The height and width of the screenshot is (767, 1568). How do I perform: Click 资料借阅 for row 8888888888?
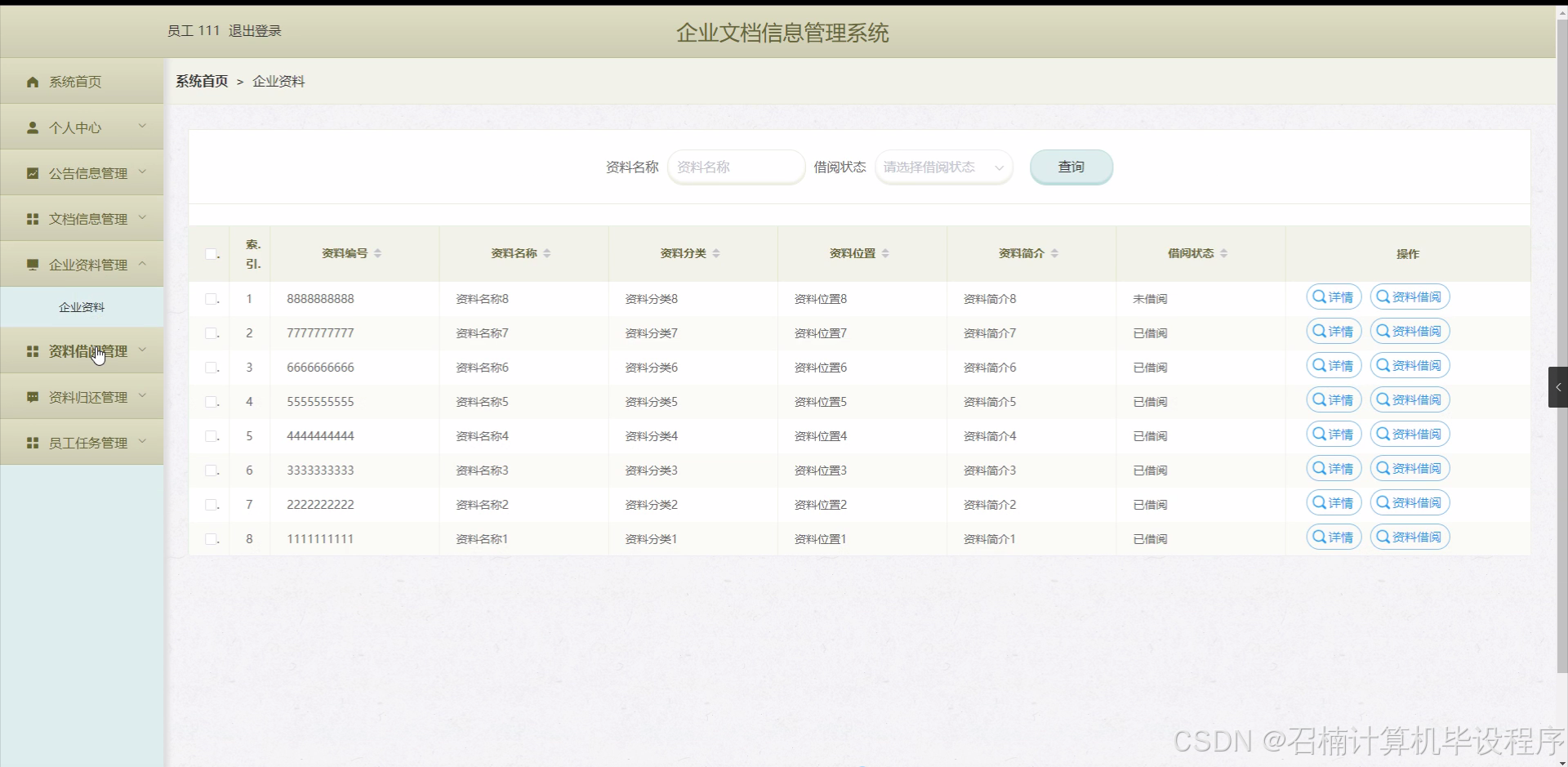pyautogui.click(x=1410, y=297)
